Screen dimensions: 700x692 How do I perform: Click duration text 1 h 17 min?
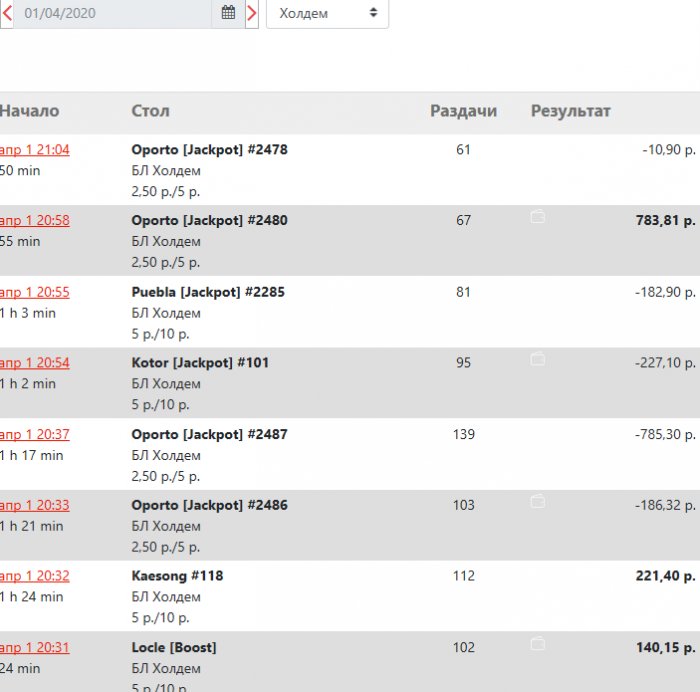coord(32,455)
